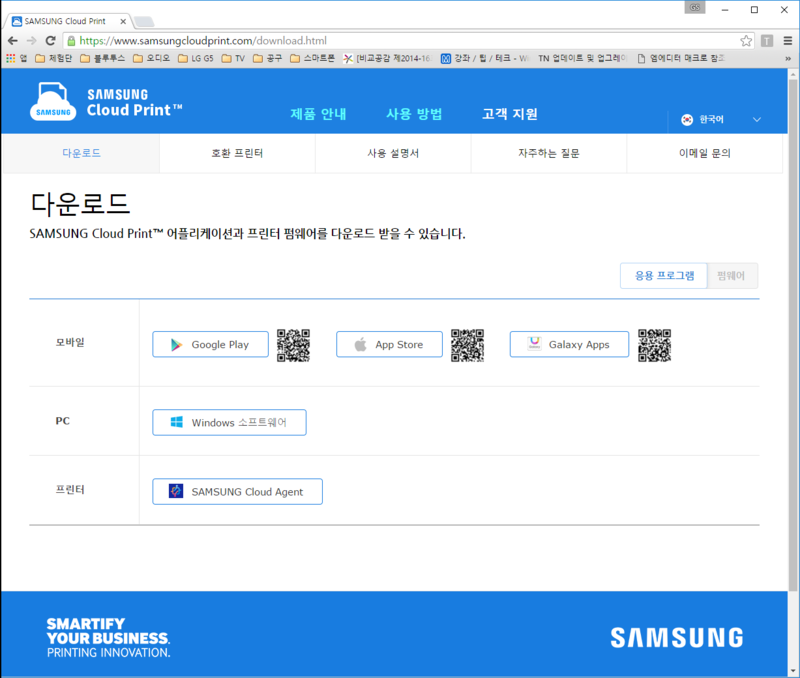Open the Apps shortcut in bookmarks bar

pos(16,59)
